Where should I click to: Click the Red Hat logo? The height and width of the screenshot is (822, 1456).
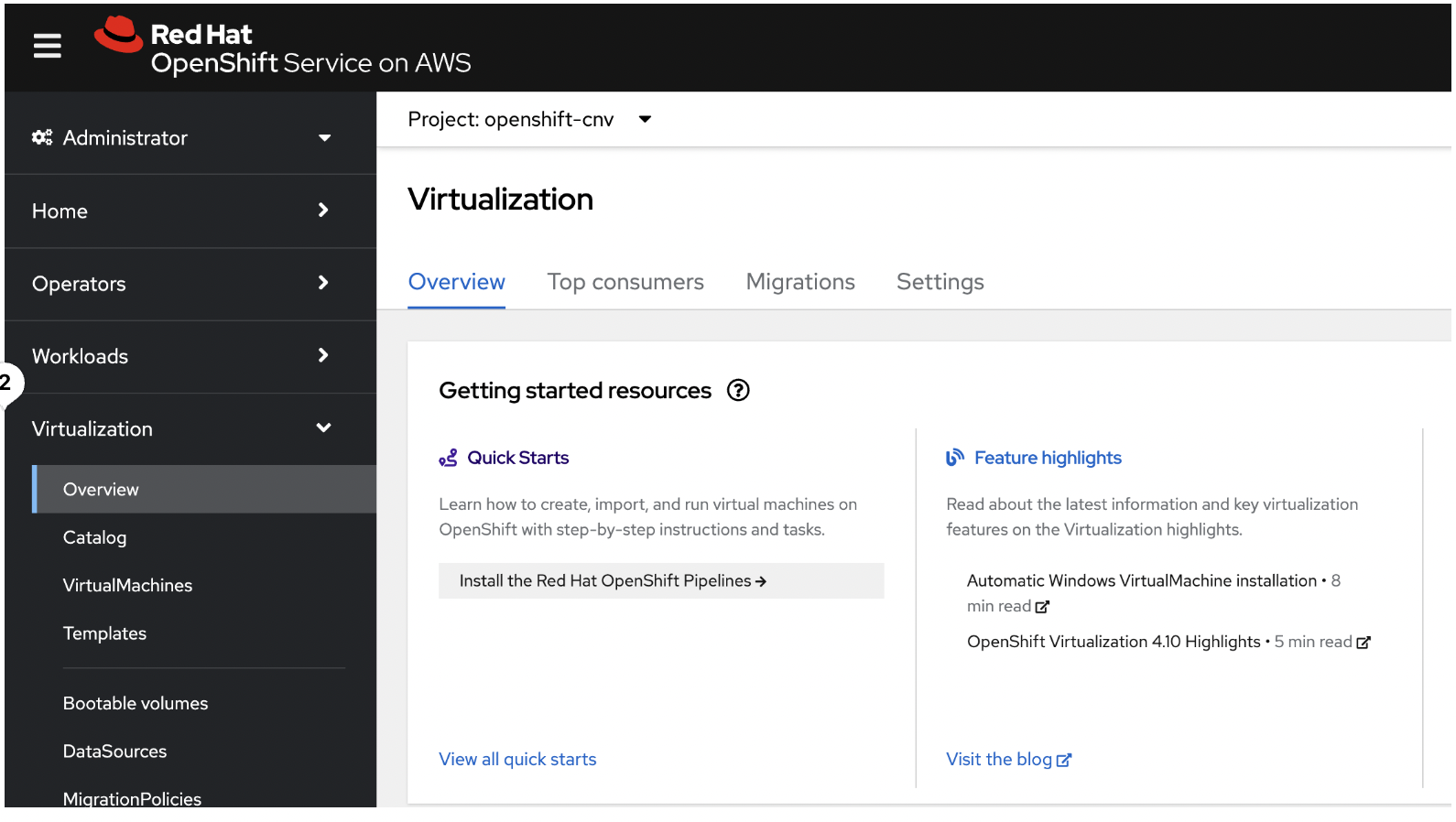[x=119, y=35]
